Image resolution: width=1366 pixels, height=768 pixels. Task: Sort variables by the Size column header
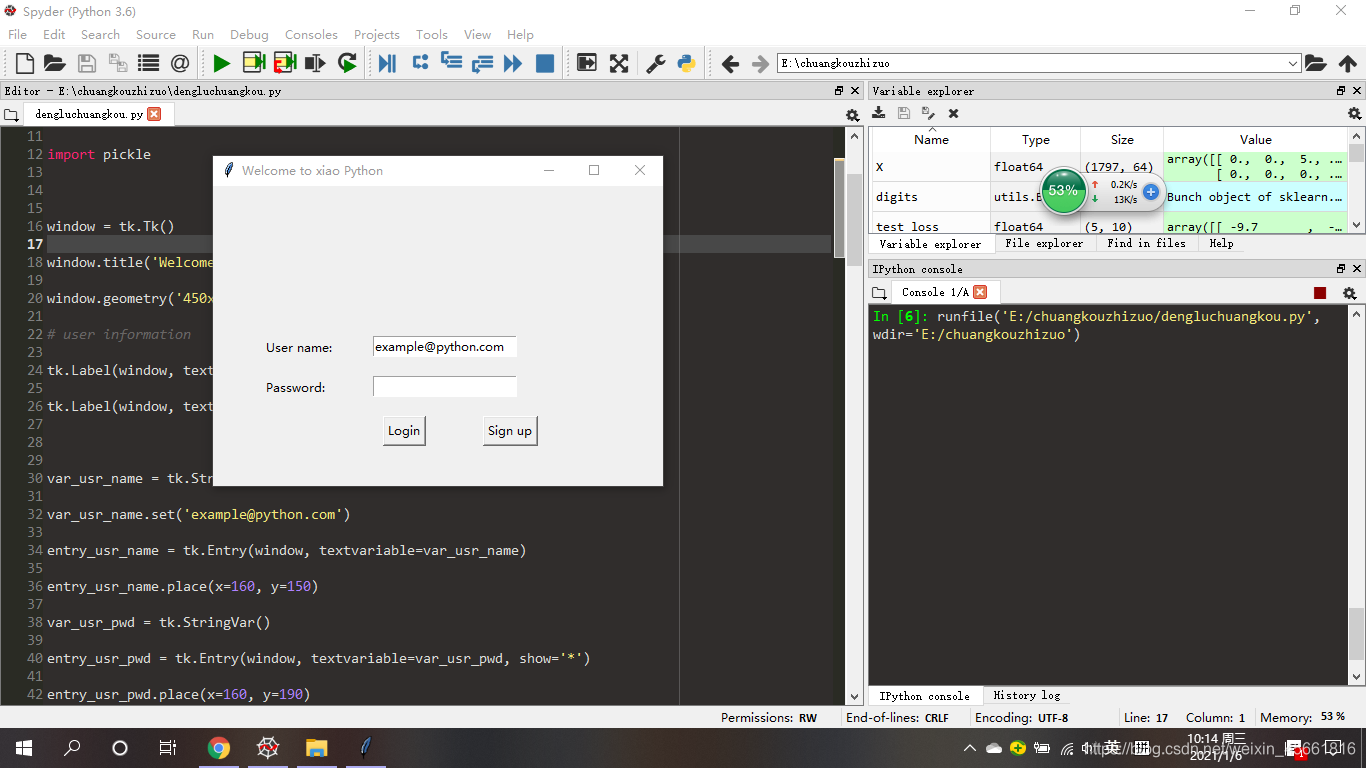coord(1122,140)
